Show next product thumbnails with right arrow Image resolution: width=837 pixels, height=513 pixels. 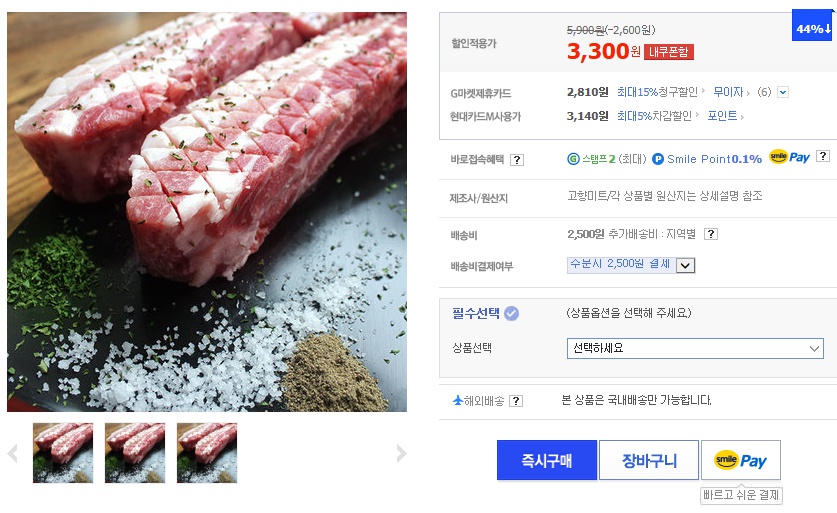pyautogui.click(x=401, y=453)
